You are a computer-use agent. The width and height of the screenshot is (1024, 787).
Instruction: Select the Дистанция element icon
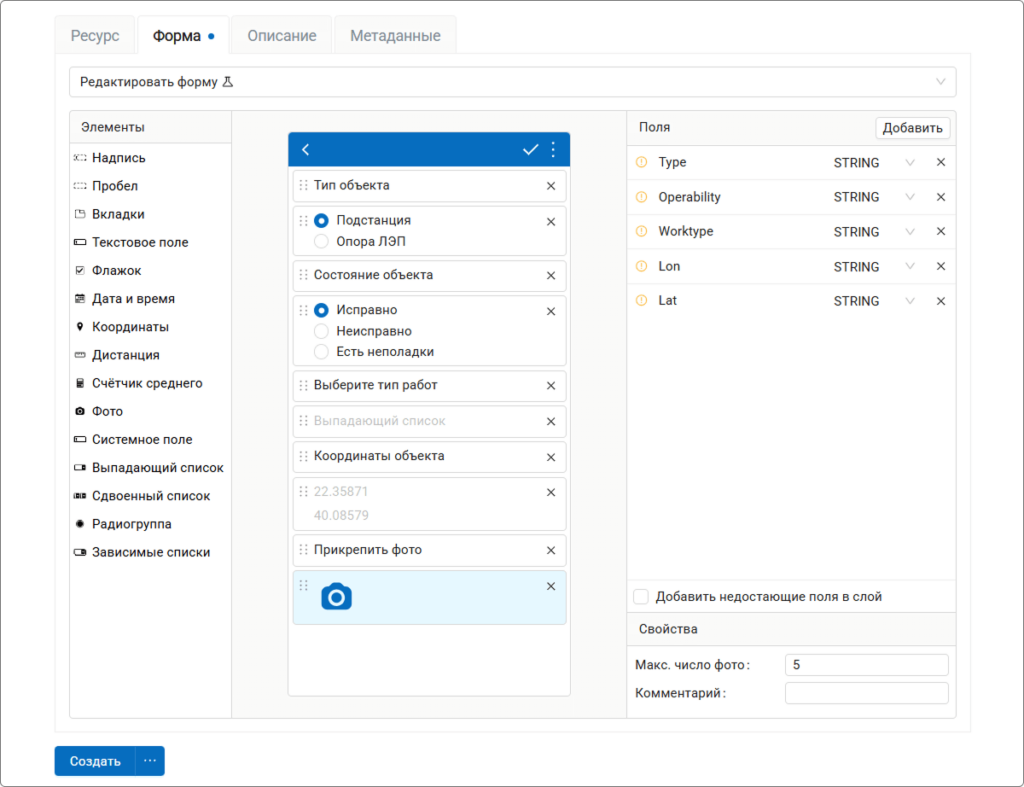click(x=80, y=355)
